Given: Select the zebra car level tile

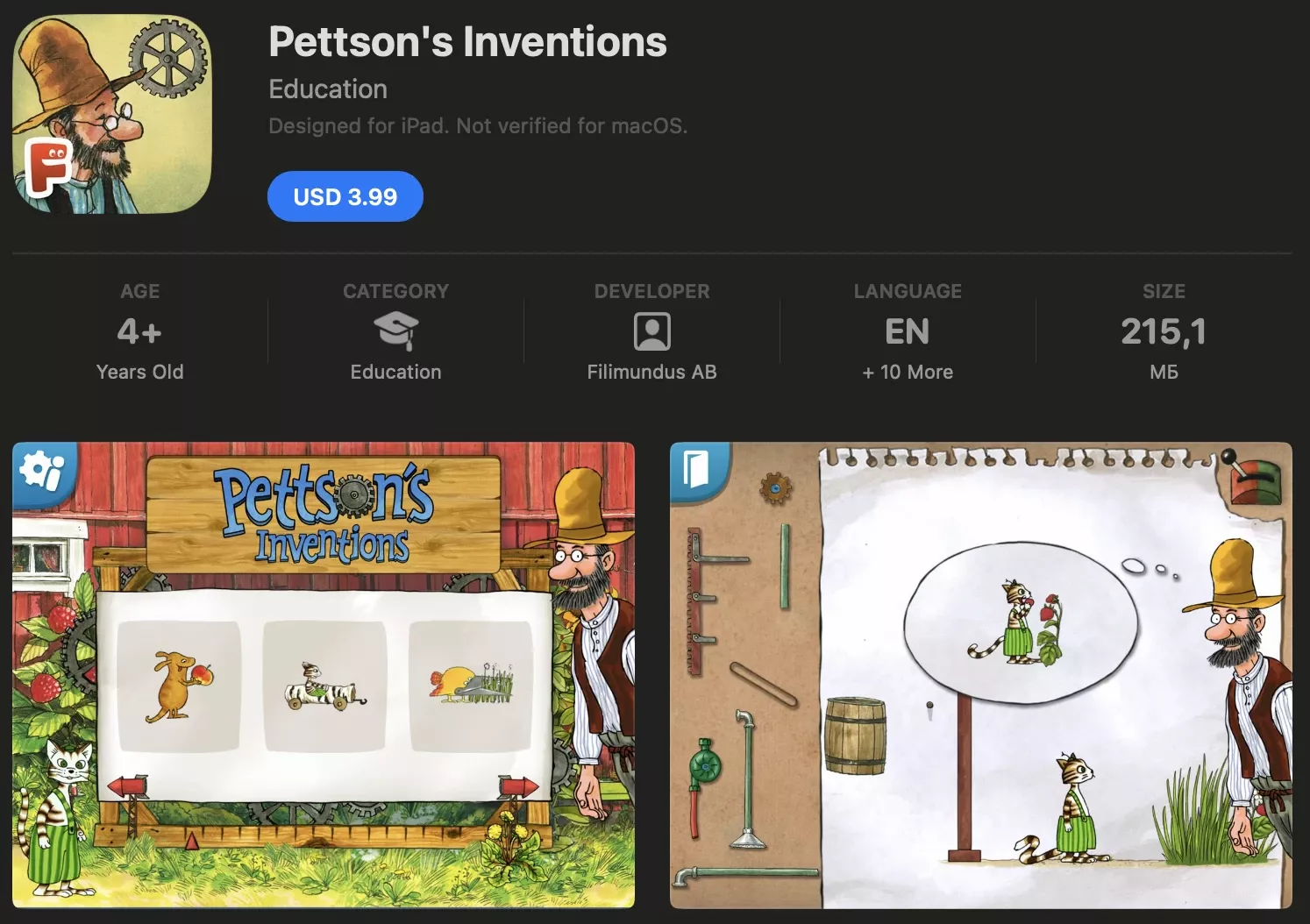Looking at the screenshot, I should [325, 686].
